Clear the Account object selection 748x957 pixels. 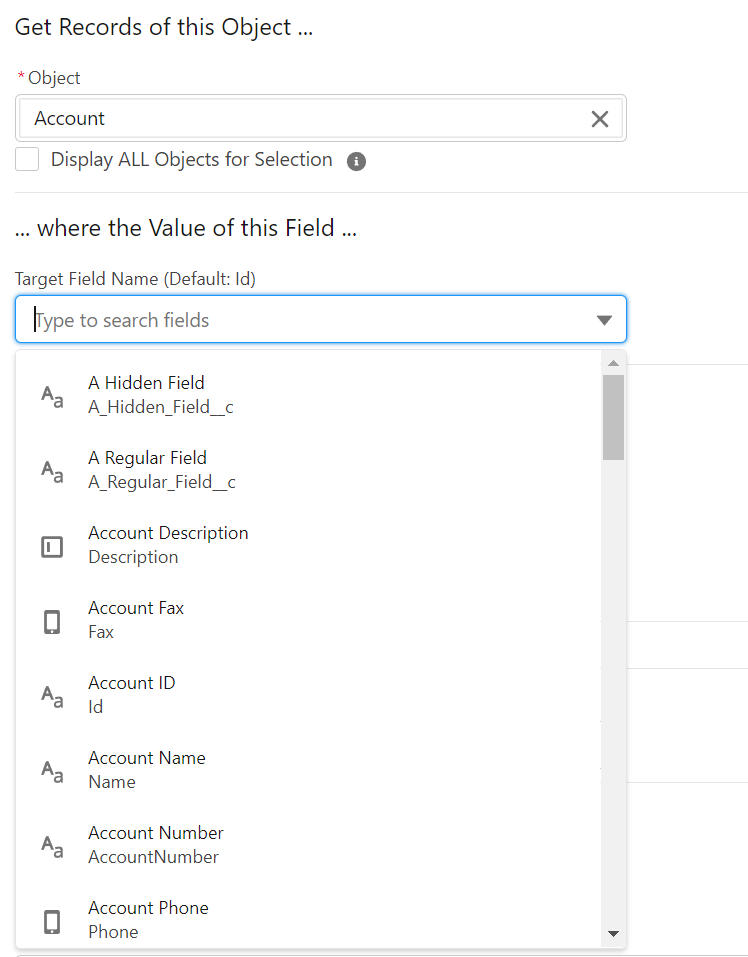coord(599,119)
